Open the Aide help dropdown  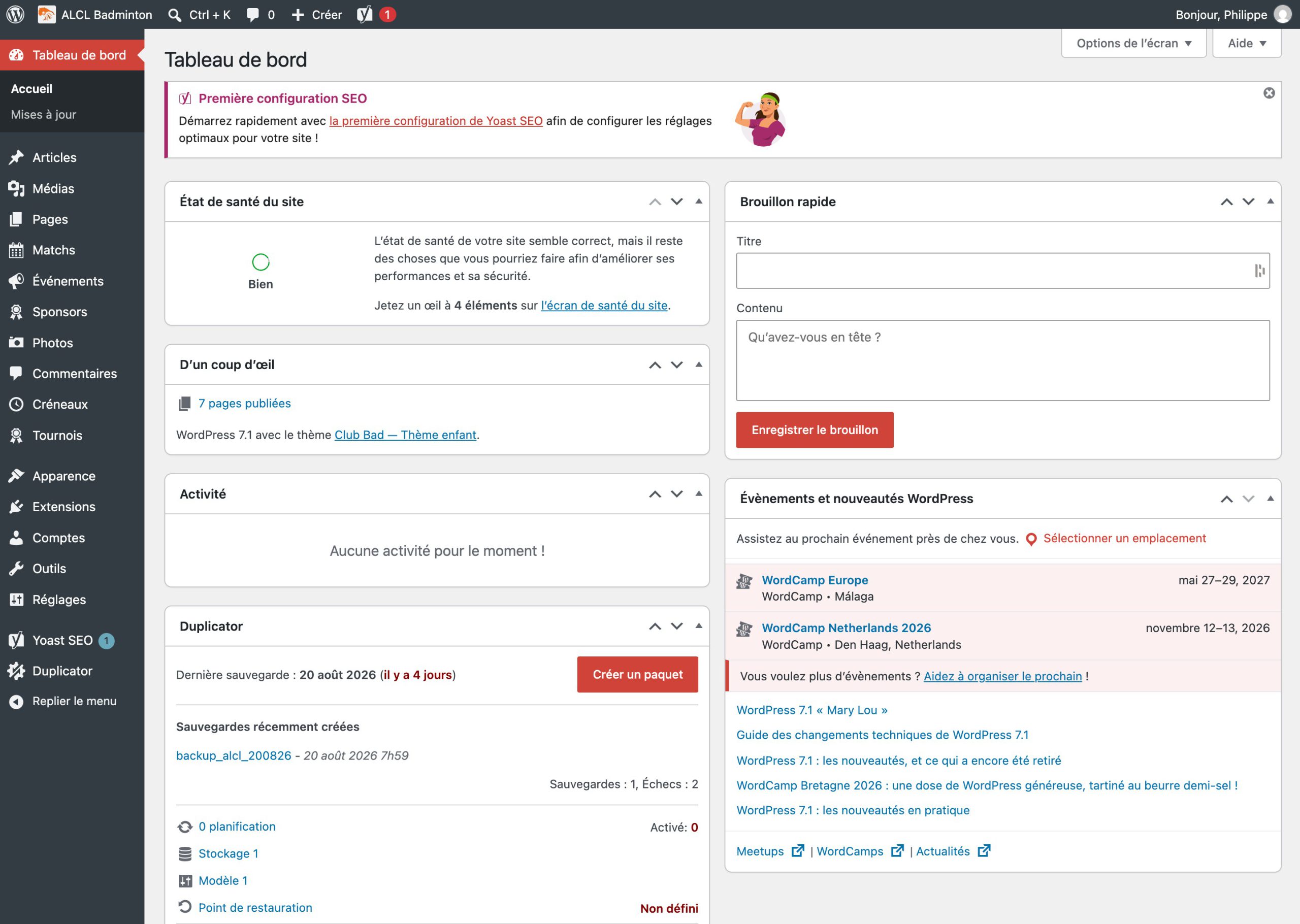(1247, 43)
